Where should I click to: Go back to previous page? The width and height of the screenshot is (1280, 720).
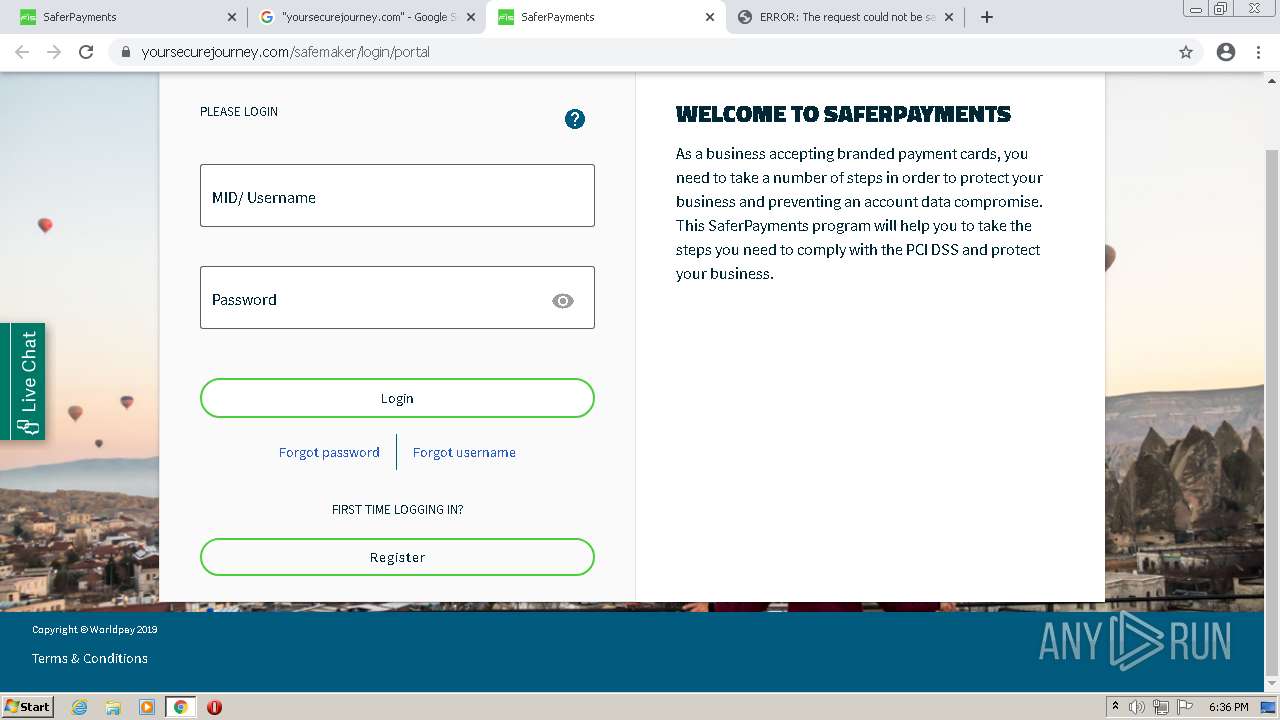[x=22, y=52]
